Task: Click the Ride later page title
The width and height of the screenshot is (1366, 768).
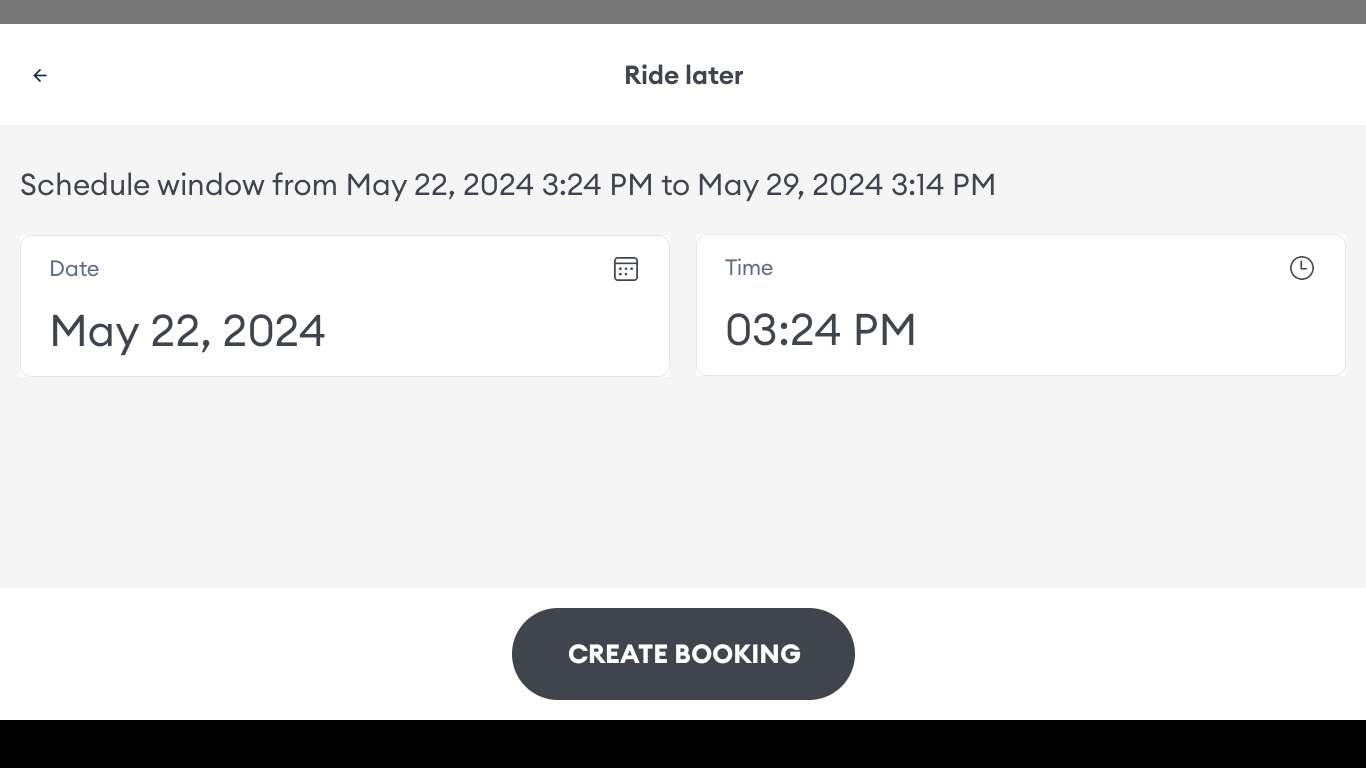Action: point(683,75)
